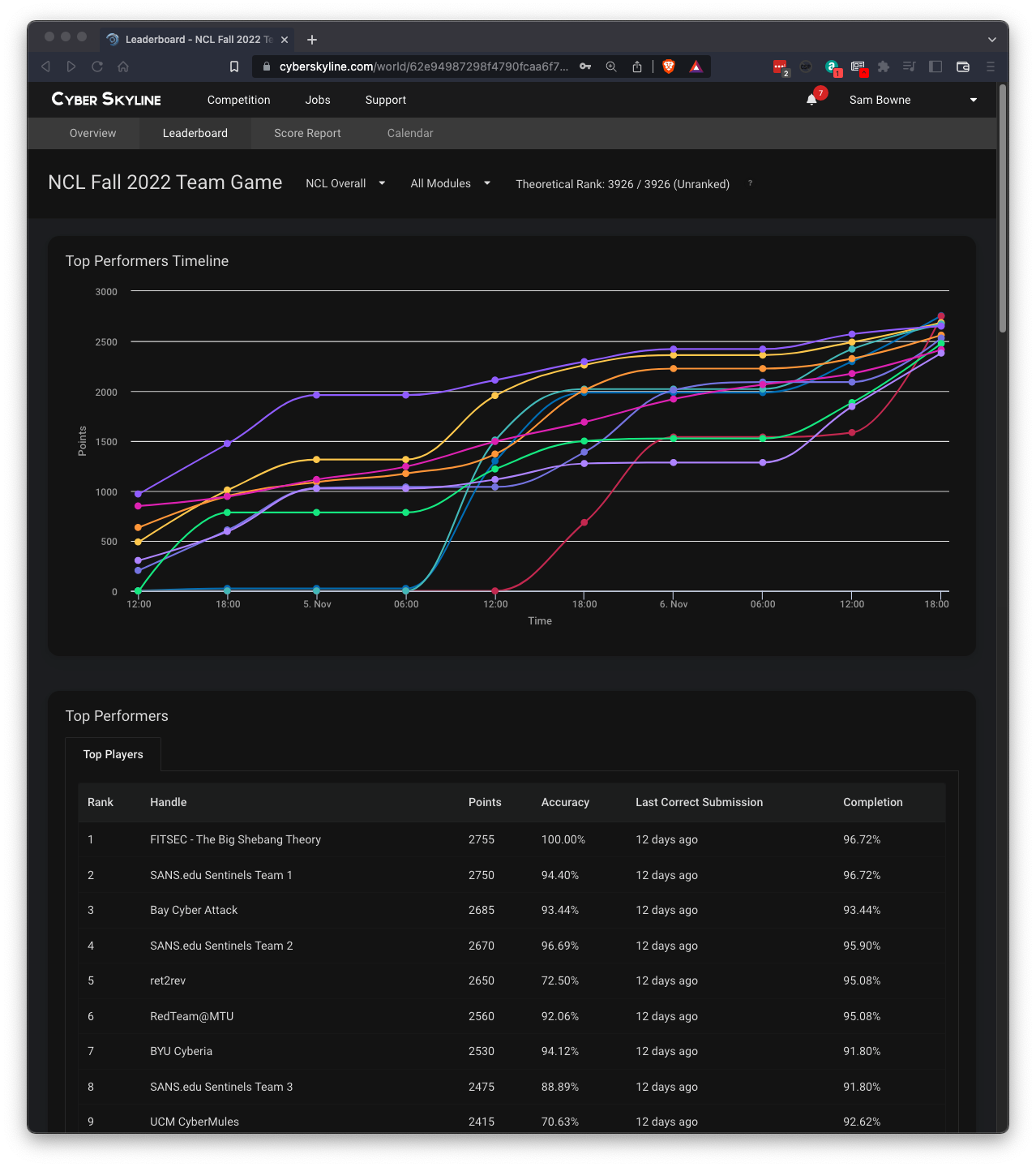The width and height of the screenshot is (1036, 1167).
Task: Expand the Sam Bowne account menu
Action: pos(912,100)
